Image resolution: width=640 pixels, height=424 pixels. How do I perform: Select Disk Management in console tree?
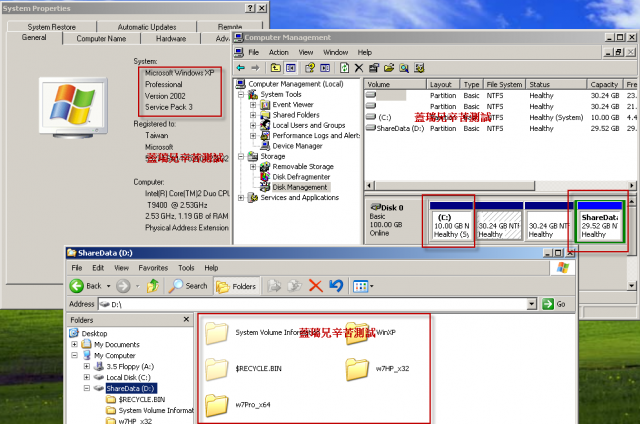coord(300,187)
